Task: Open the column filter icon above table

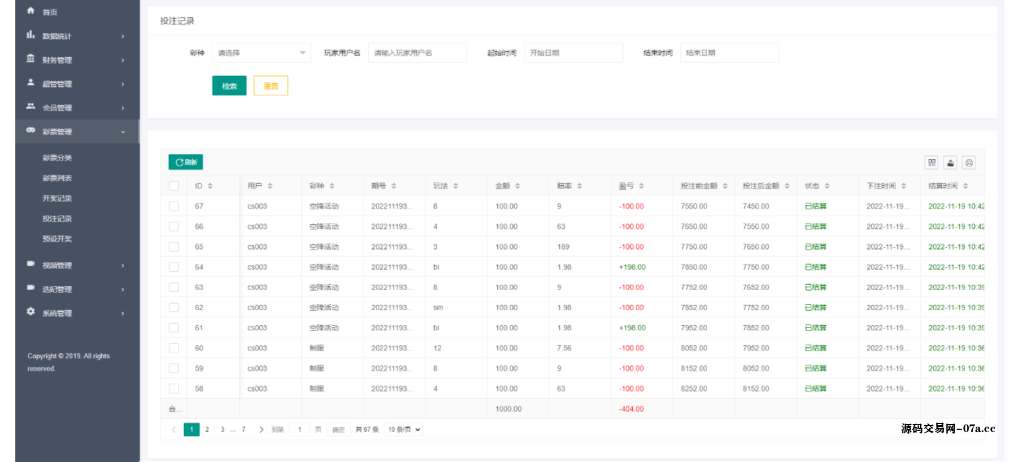Action: 931,163
